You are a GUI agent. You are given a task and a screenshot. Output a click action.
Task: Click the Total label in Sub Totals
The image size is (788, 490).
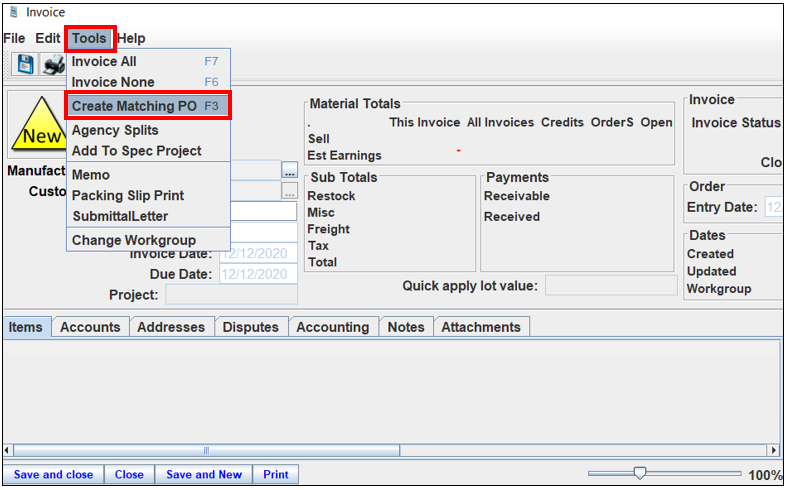(x=322, y=262)
